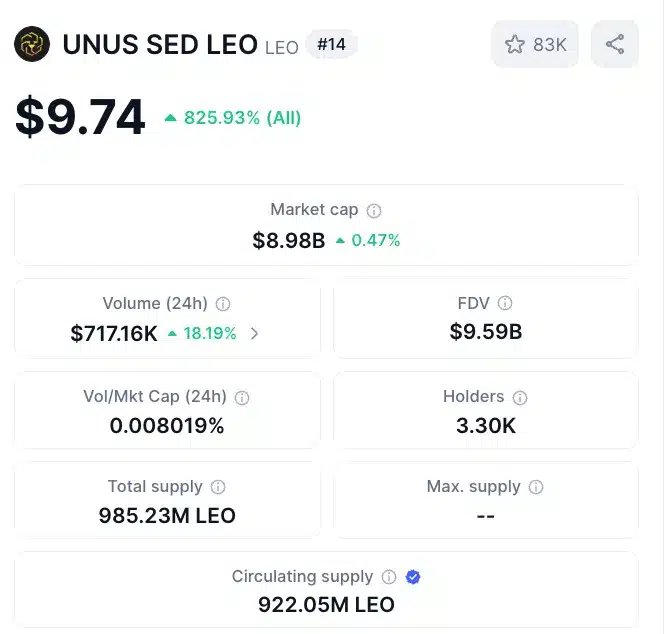Click the #14 rank badge

point(331,44)
